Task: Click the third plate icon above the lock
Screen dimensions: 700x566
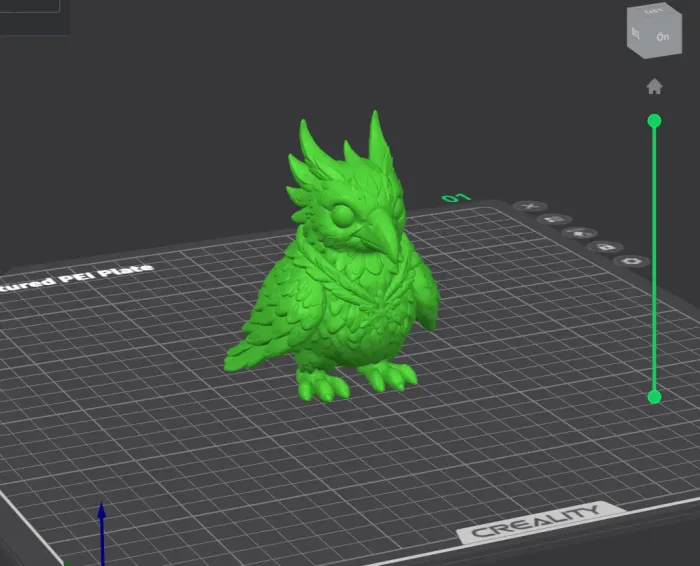Action: point(579,233)
